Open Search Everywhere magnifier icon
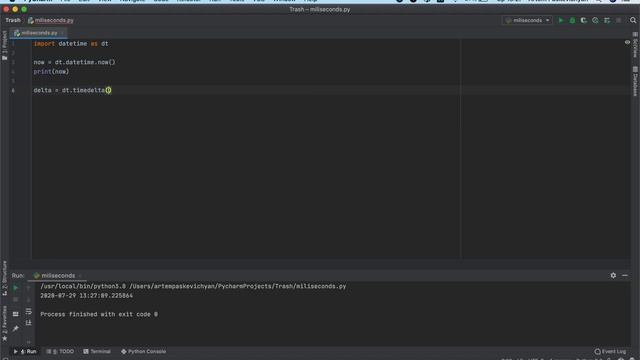Image resolution: width=640 pixels, height=360 pixels. 633,20
